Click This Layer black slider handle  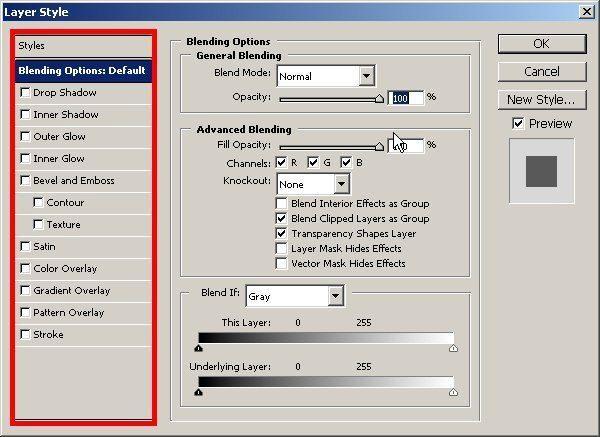pyautogui.click(x=199, y=348)
